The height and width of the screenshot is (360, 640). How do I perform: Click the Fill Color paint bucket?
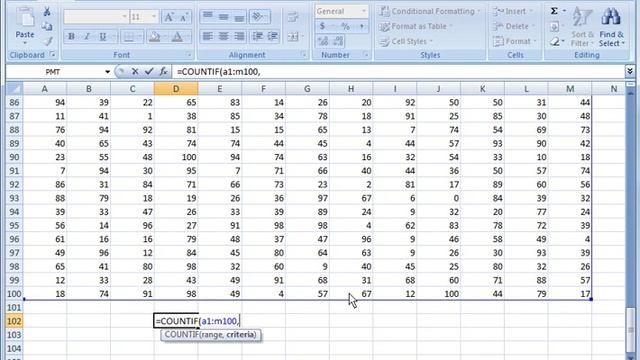click(154, 37)
